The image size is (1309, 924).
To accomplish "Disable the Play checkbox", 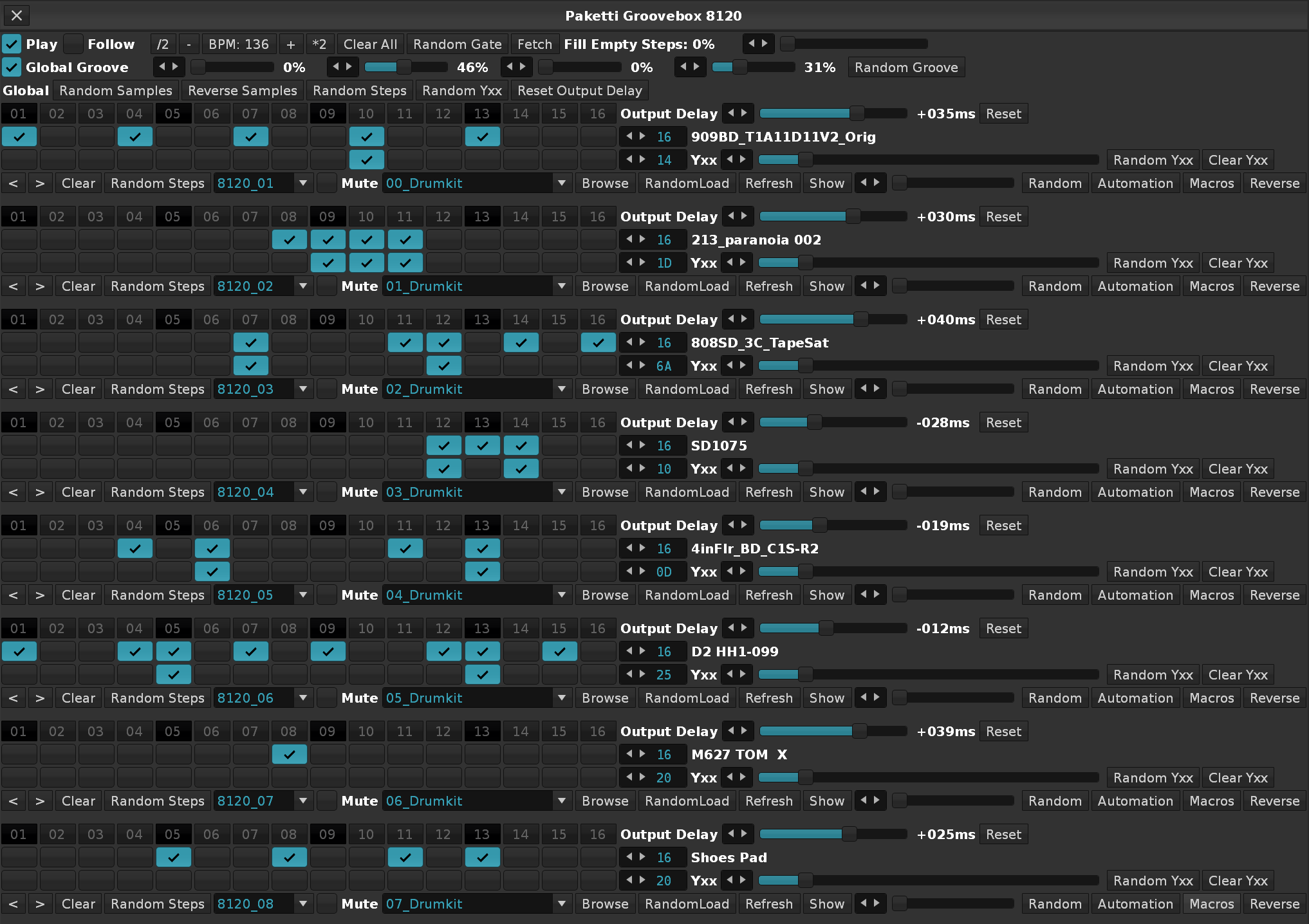I will click(x=12, y=44).
